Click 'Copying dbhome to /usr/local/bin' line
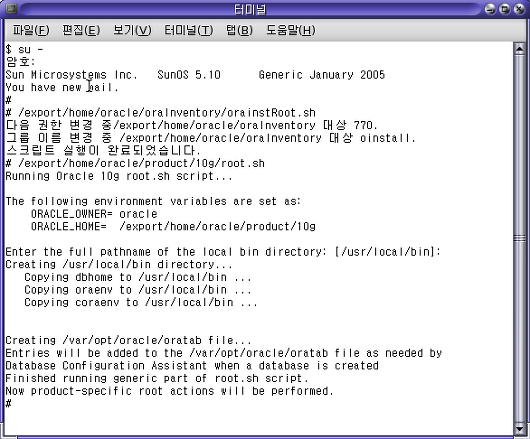 [x=138, y=277]
